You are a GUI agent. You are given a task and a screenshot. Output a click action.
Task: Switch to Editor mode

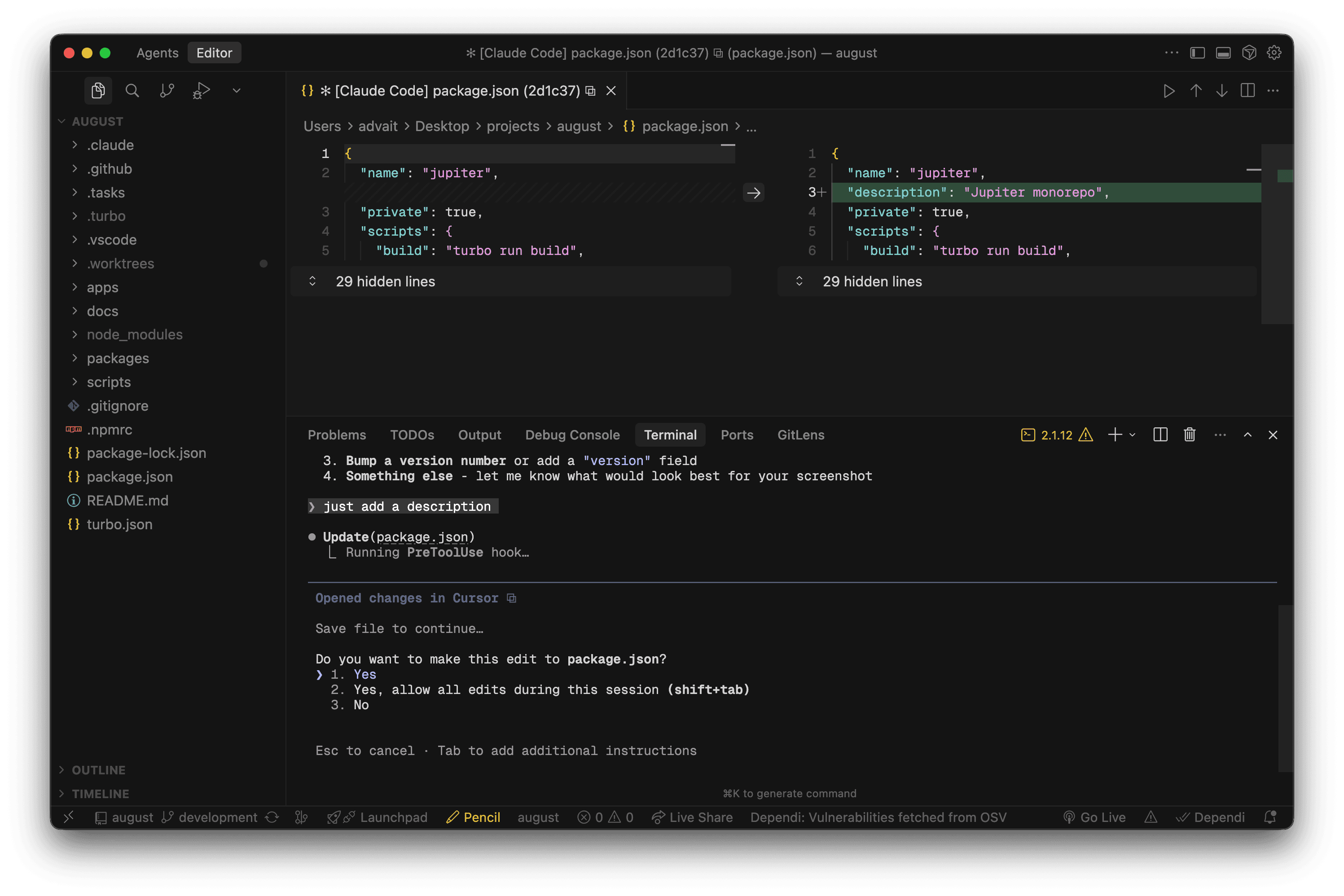[x=214, y=53]
